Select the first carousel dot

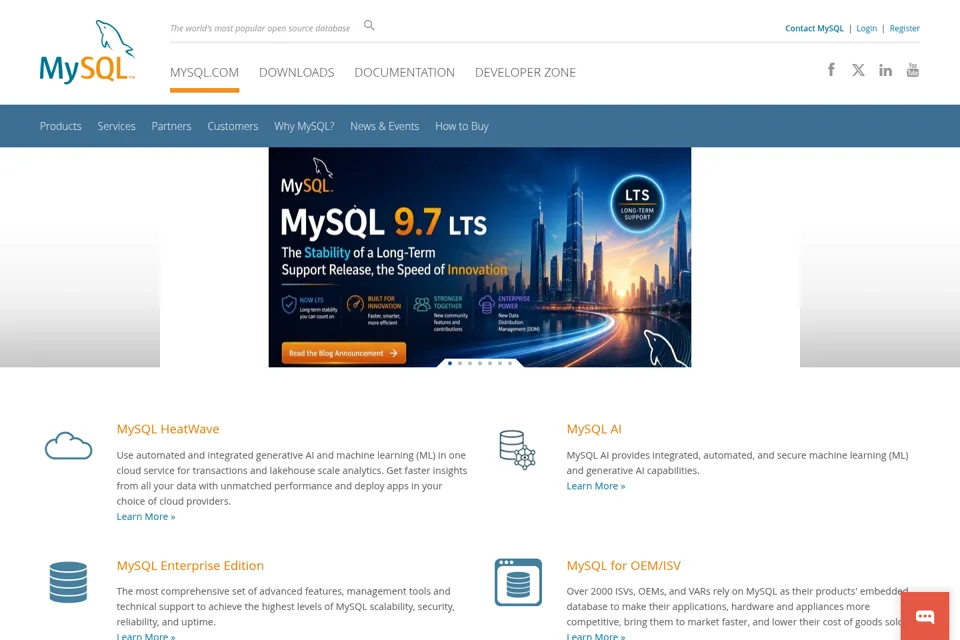[450, 363]
